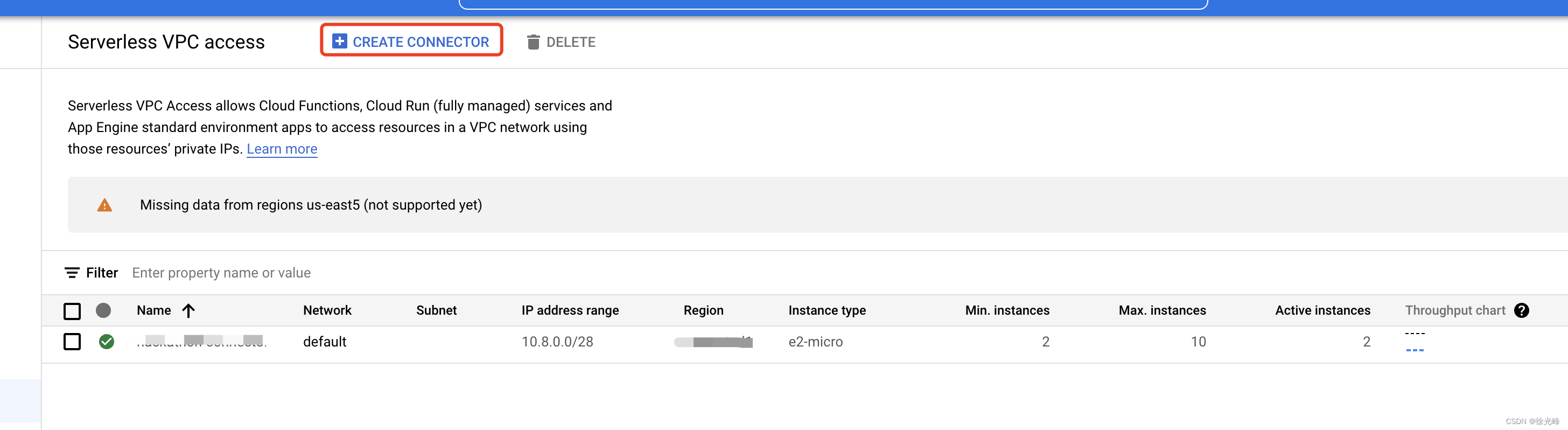The image size is (1568, 430).
Task: Sort by the Instance type column header
Action: coord(827,310)
